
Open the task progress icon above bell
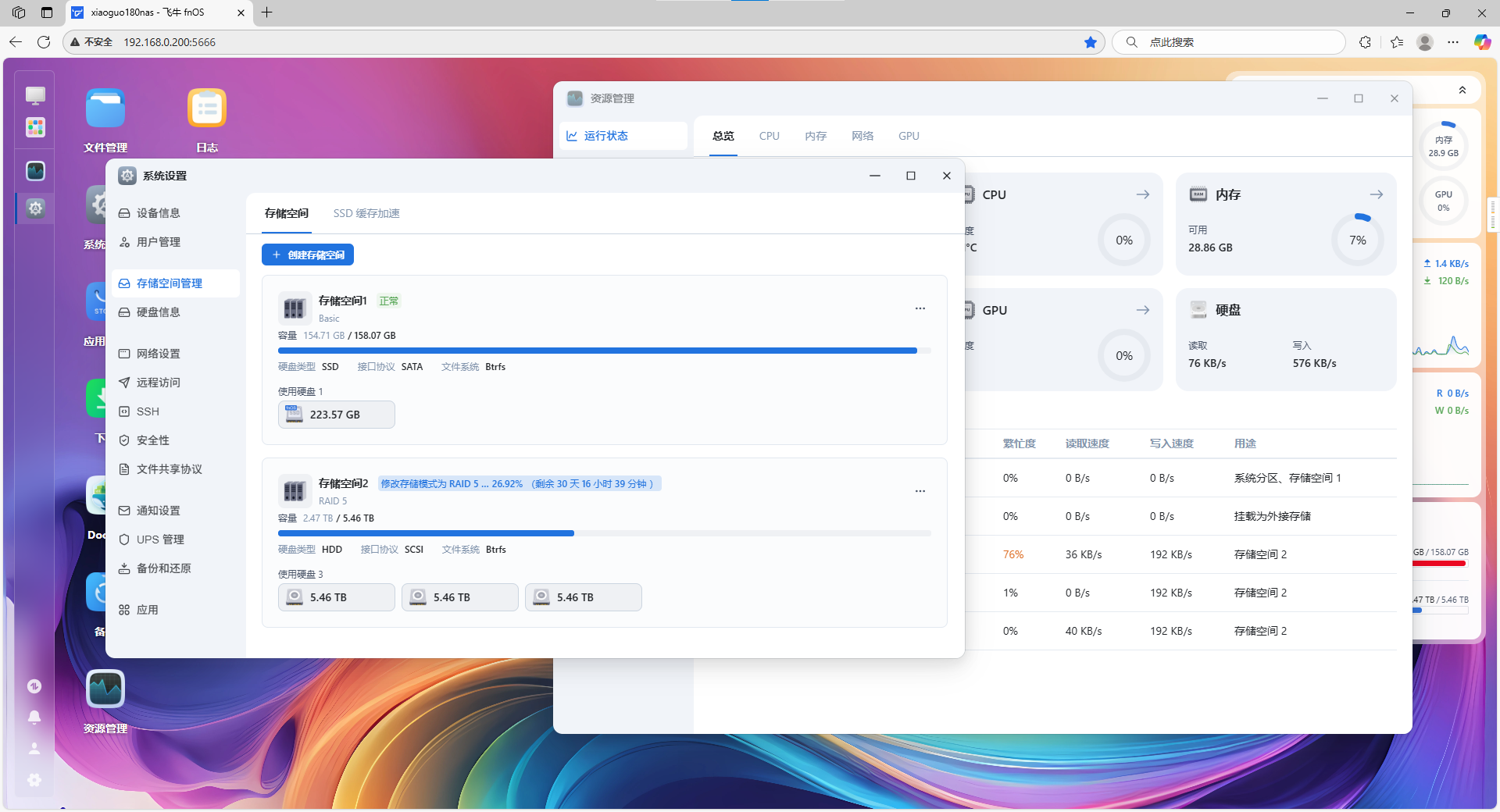coord(34,686)
